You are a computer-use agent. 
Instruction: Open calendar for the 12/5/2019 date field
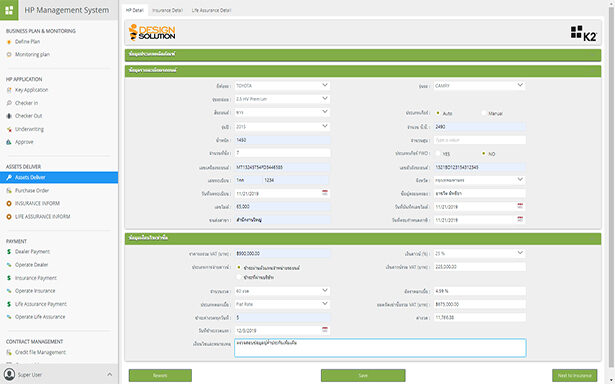coord(325,330)
